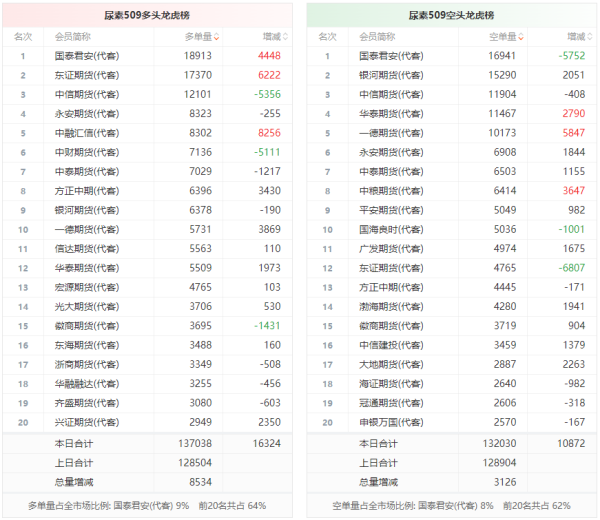The height and width of the screenshot is (520, 600).
Task: Sort short table by 空单量 sort icon
Action: point(521,37)
